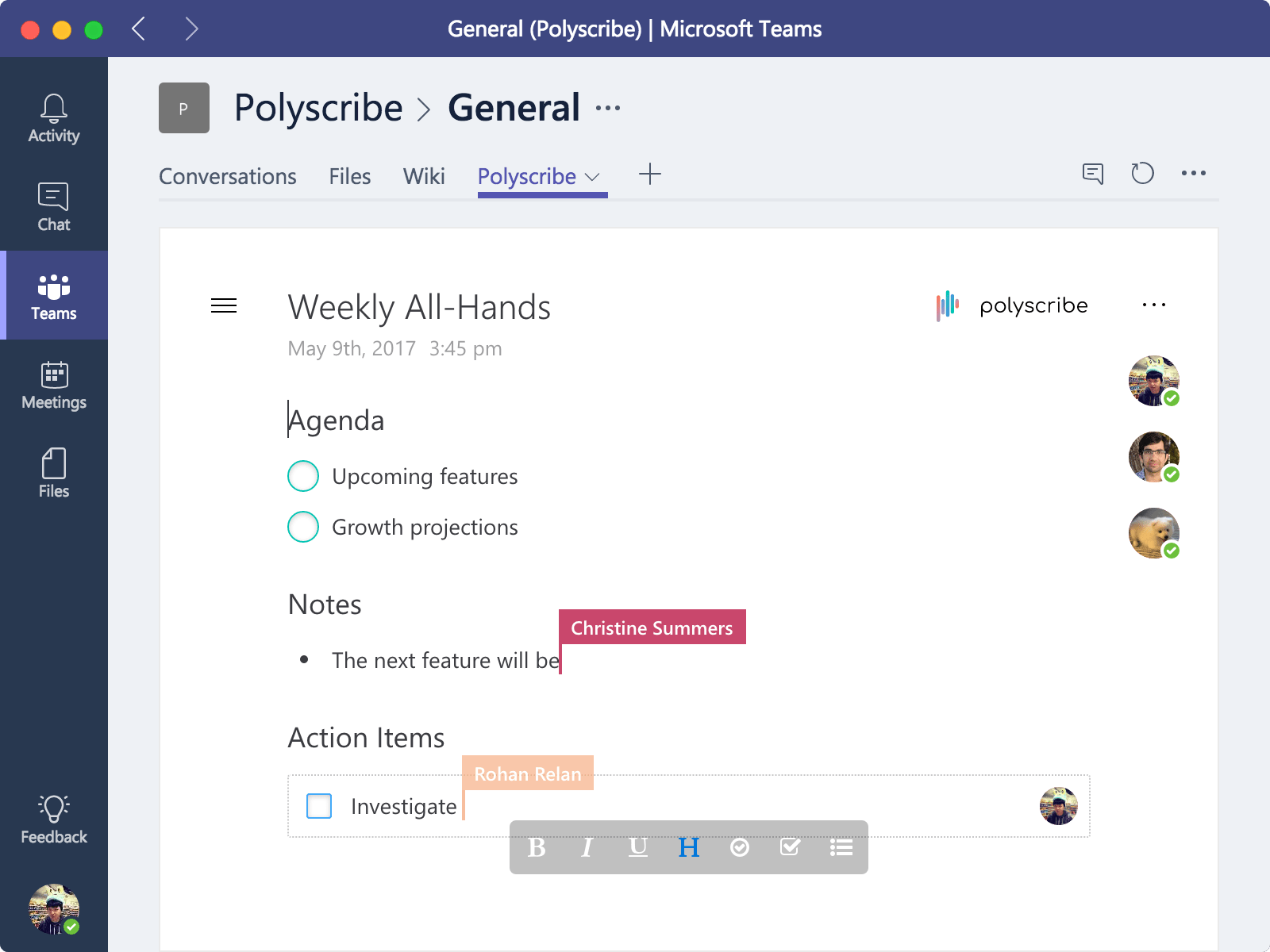1270x952 pixels.
Task: Apply heading style from the formatting toolbar
Action: click(x=689, y=847)
